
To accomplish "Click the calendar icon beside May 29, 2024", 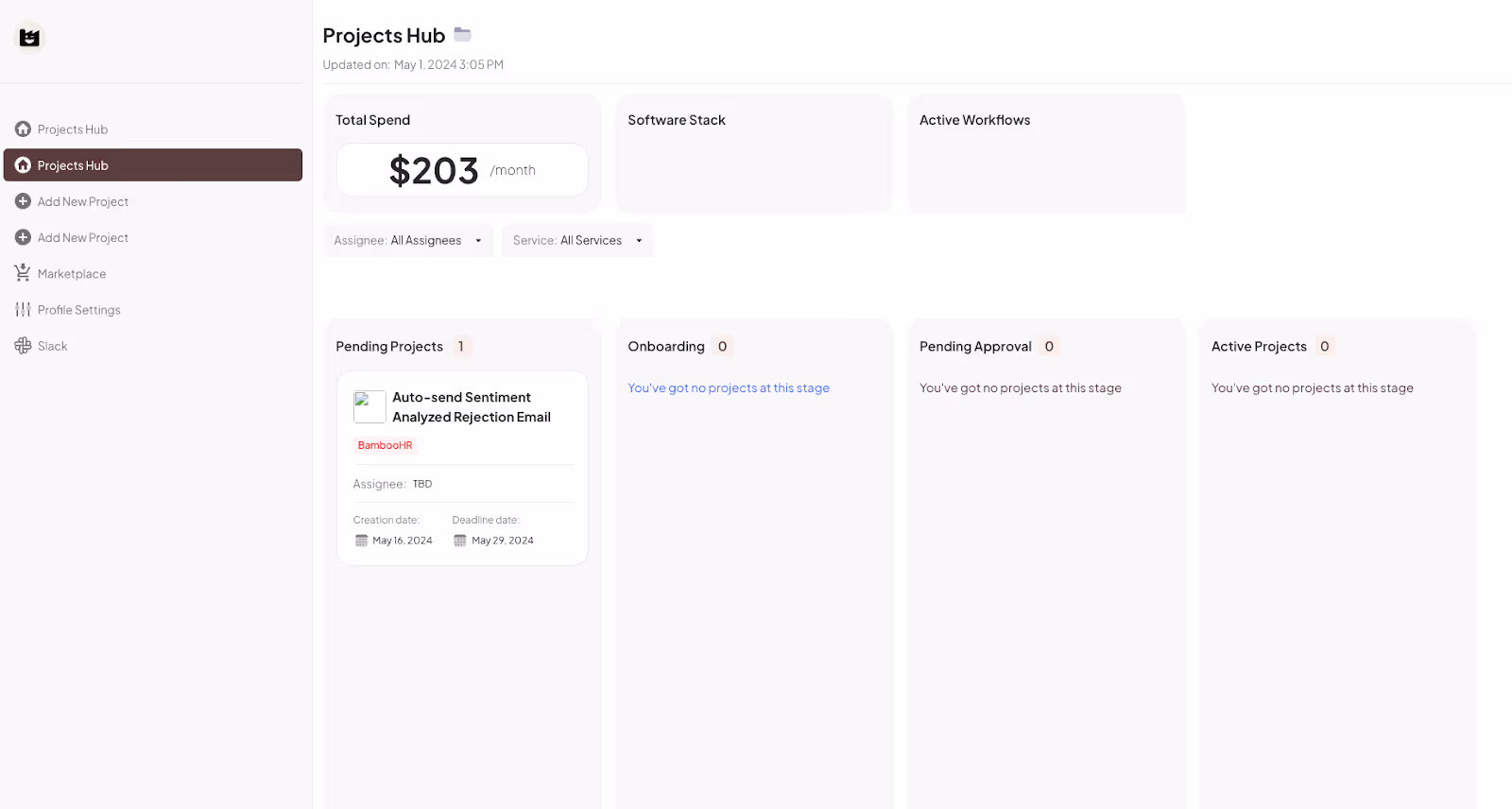I will tap(460, 541).
